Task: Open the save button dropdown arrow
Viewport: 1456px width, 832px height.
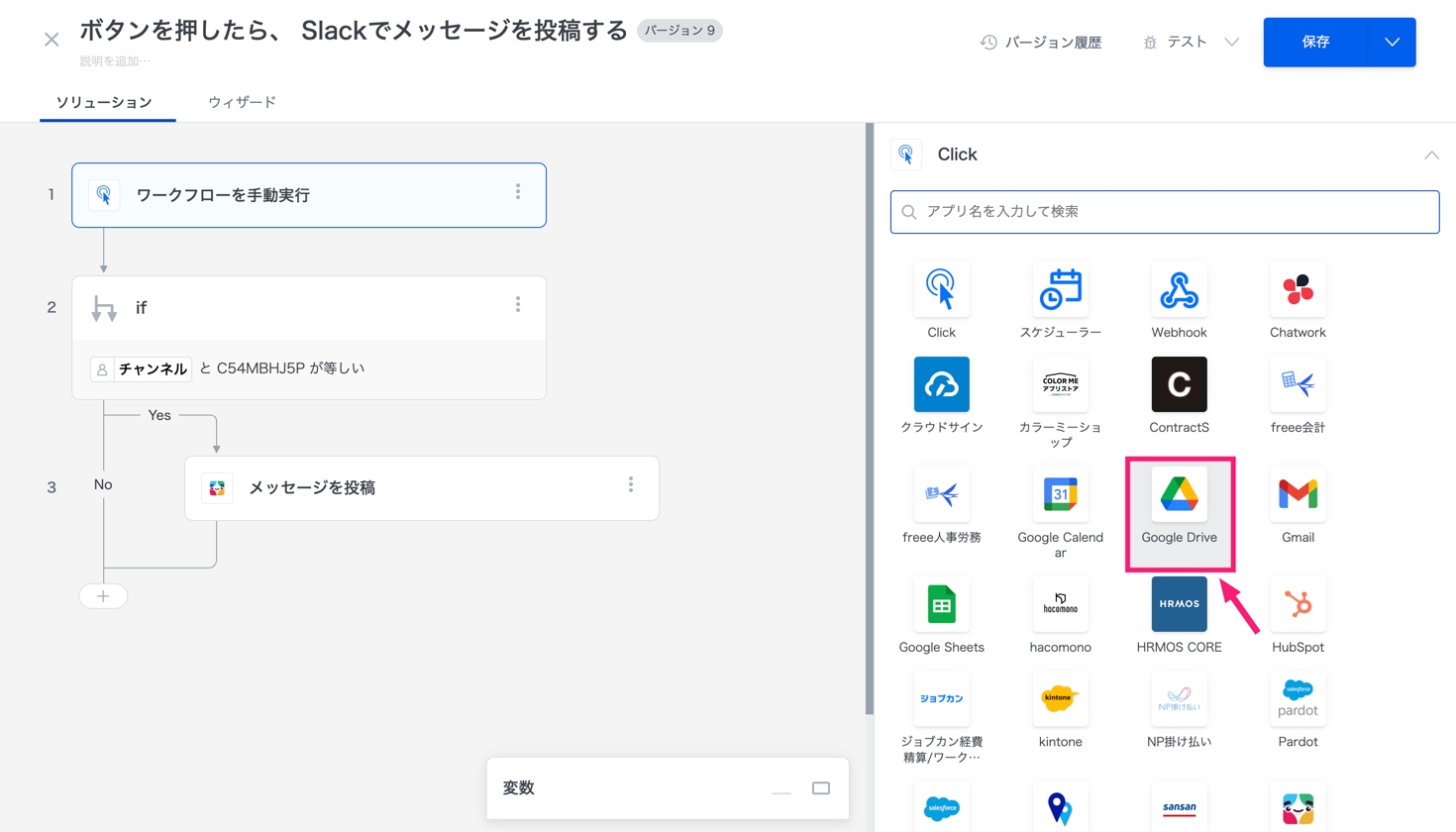Action: tap(1392, 43)
